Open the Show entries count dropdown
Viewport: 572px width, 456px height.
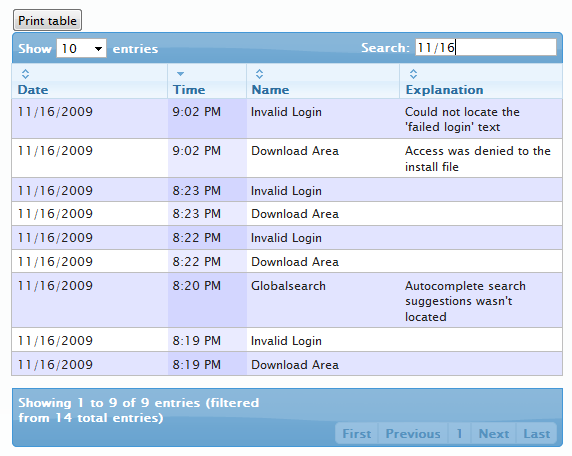tap(81, 48)
